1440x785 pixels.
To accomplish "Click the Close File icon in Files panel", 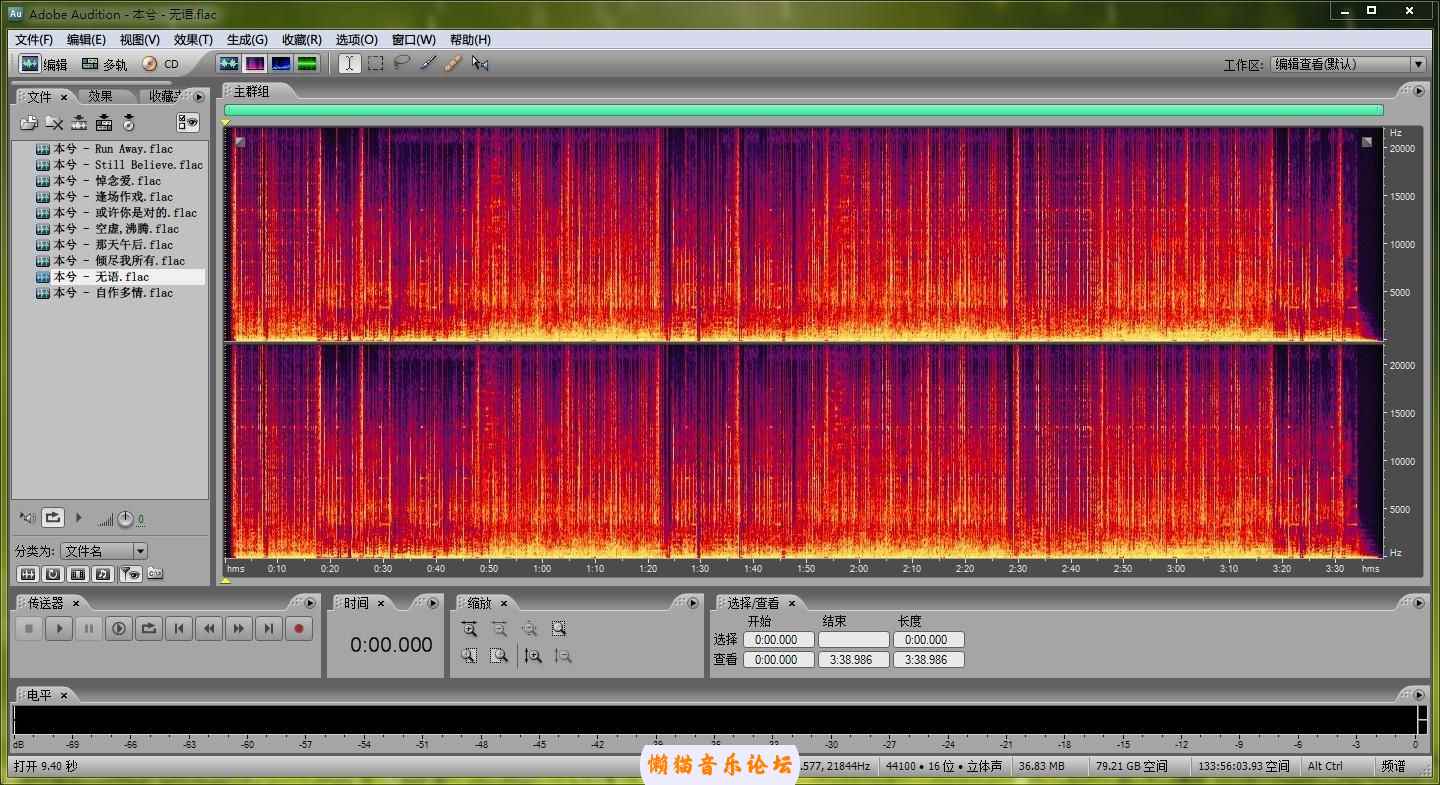I will 54,123.
